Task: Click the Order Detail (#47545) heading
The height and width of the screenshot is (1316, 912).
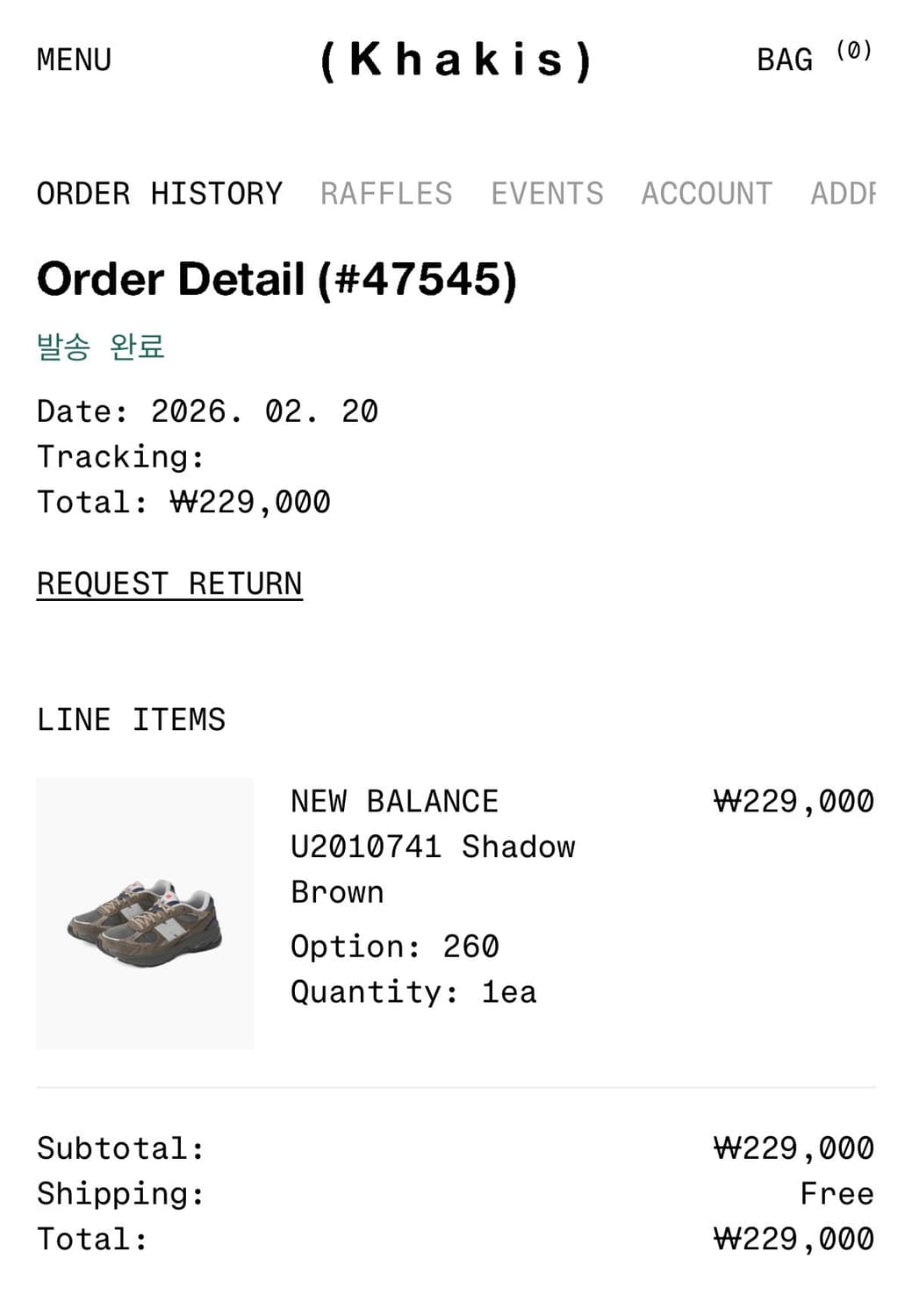Action: (276, 279)
